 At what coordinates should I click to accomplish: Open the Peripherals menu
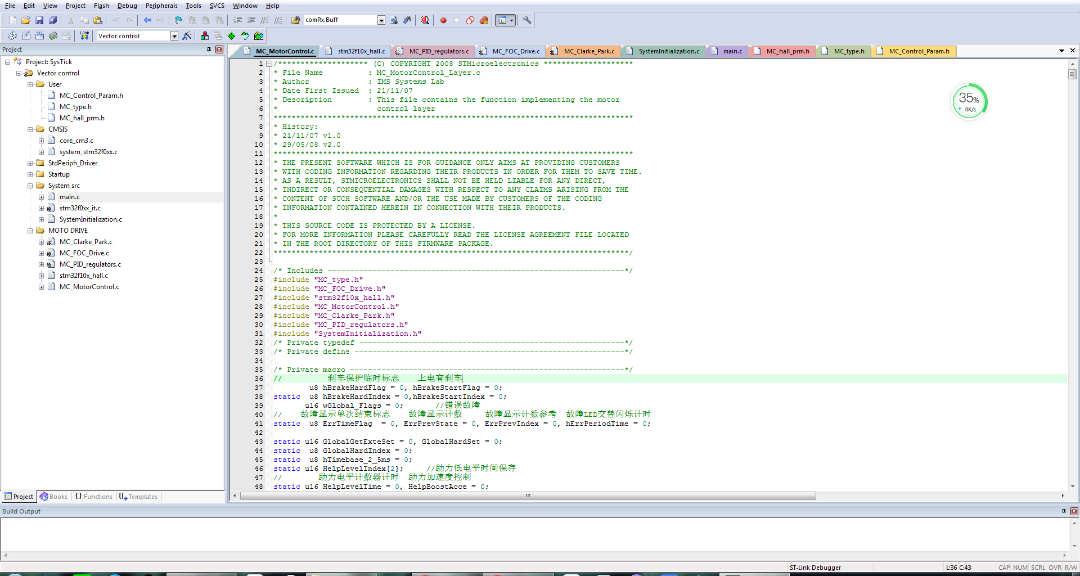click(161, 5)
